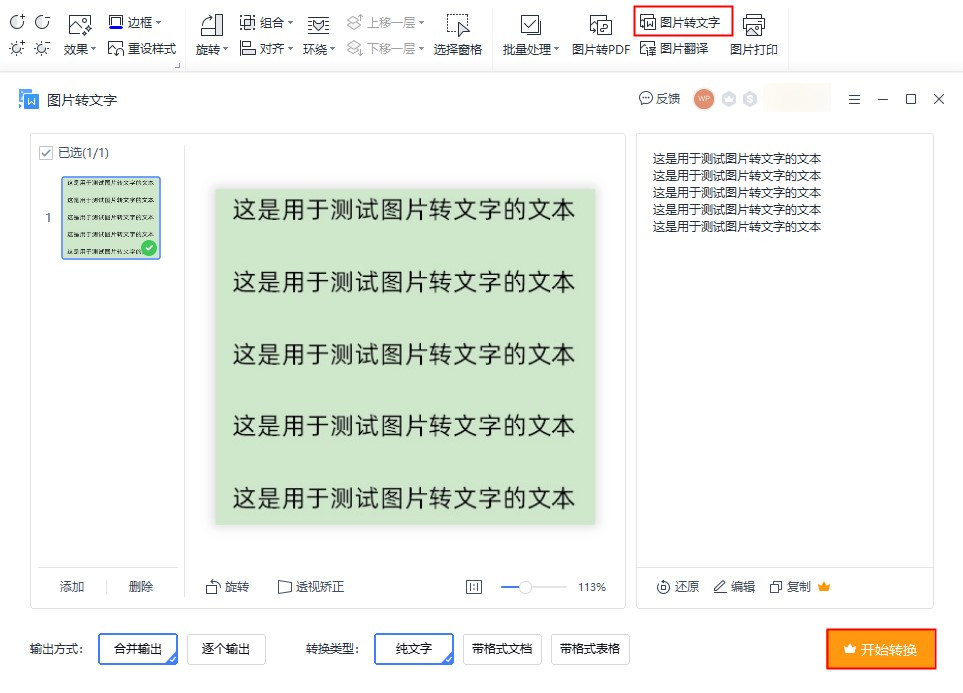Click the 图片转文字 dialog logo icon
Viewport: 963px width, 693px height.
29,100
